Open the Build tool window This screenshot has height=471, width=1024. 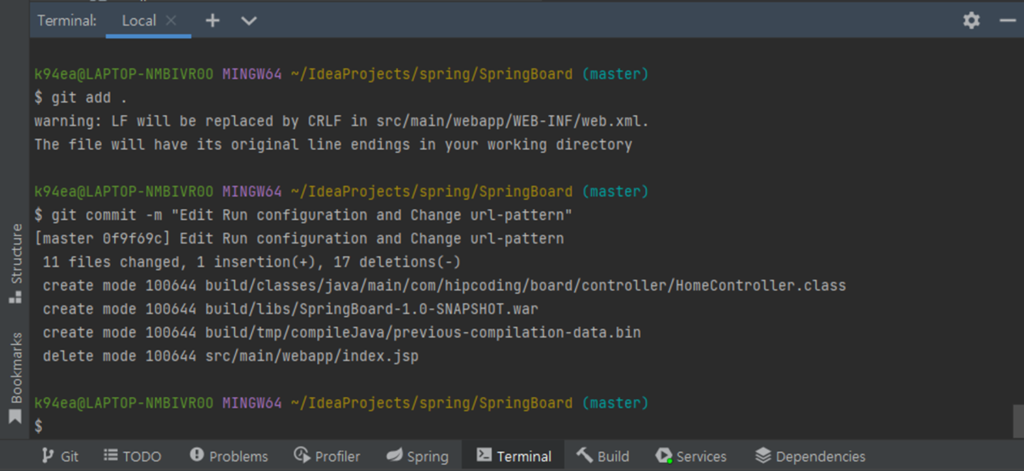tap(603, 456)
